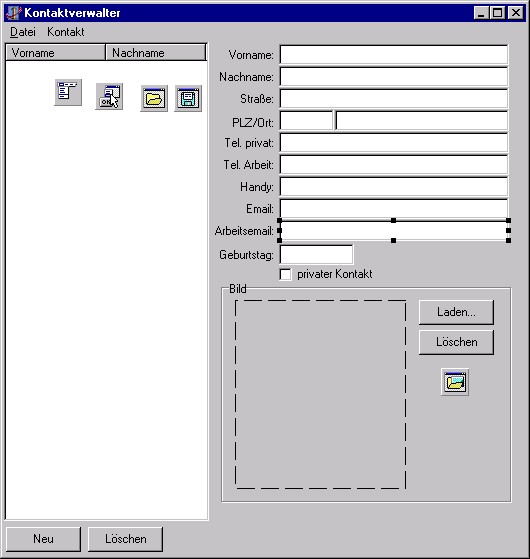Select the picture dialog icon below Löschen
The image size is (530, 559).
(455, 382)
